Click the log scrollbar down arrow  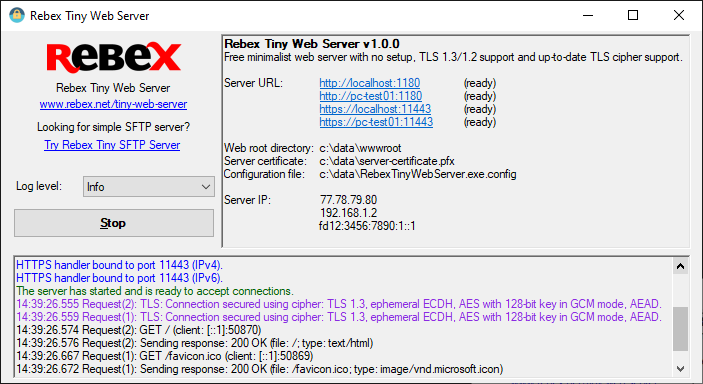[680, 369]
